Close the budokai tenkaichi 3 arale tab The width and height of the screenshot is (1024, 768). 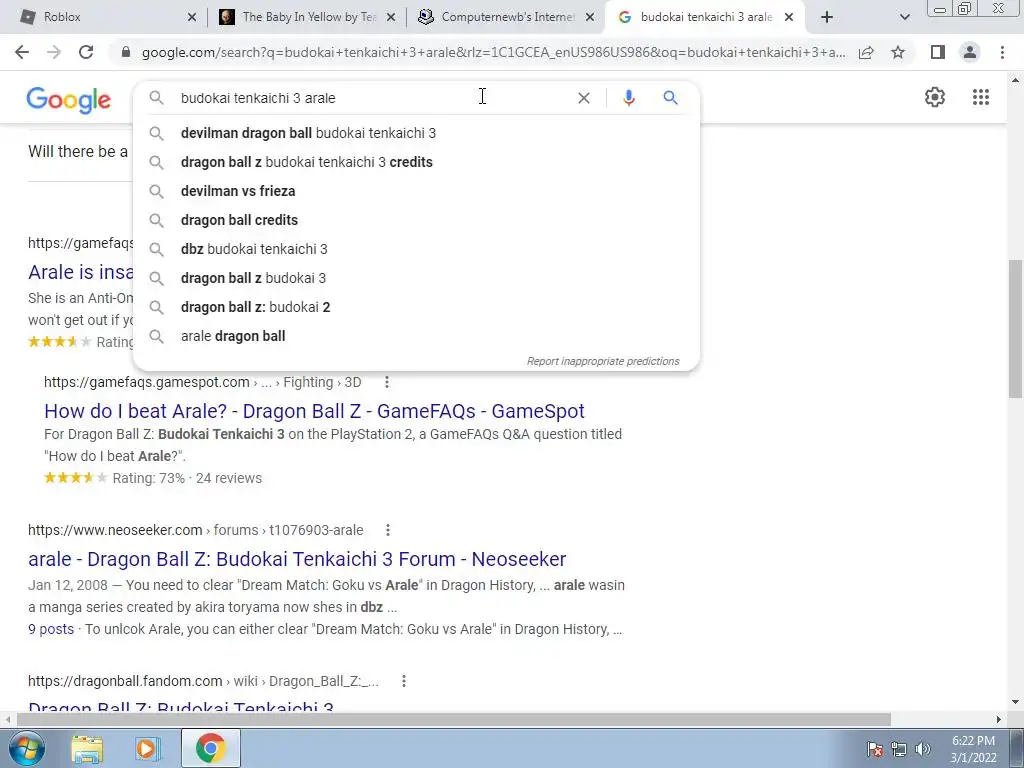789,18
